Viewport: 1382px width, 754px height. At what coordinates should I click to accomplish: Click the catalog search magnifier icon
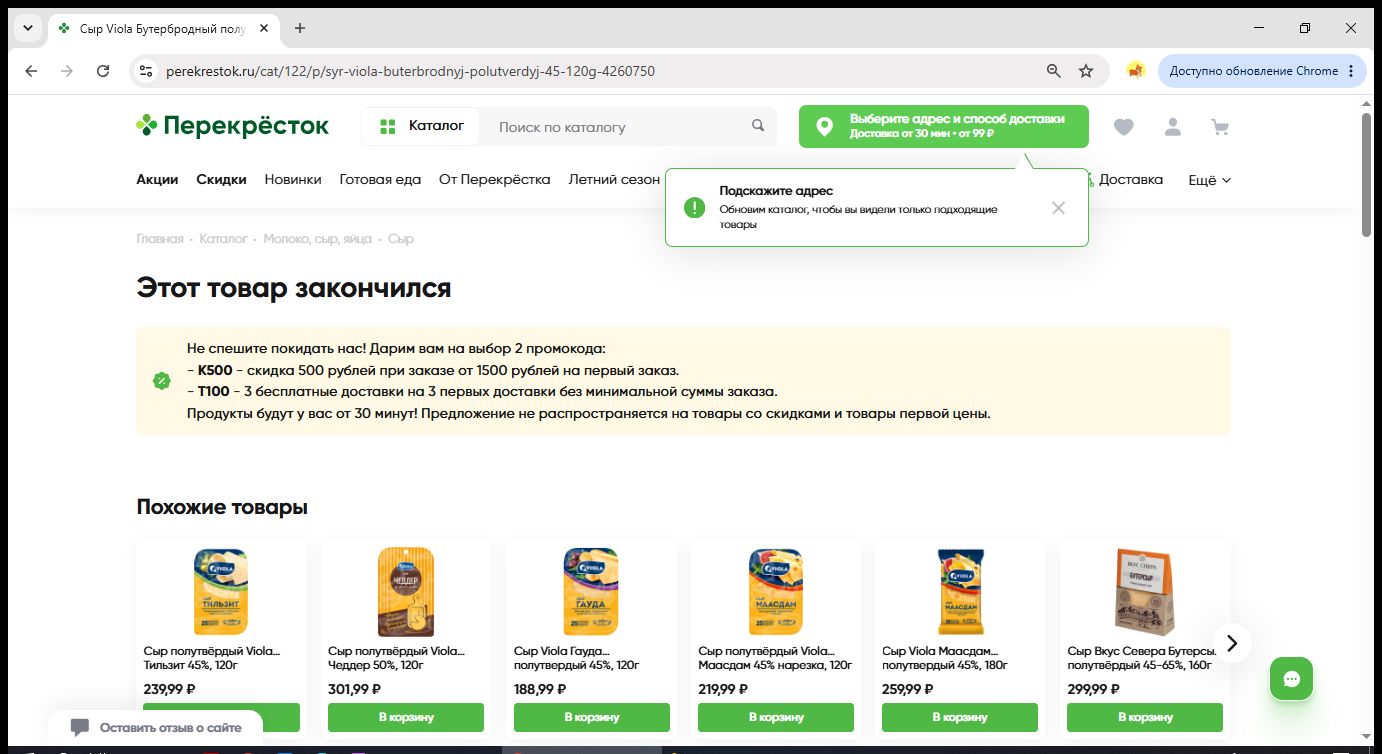point(758,126)
